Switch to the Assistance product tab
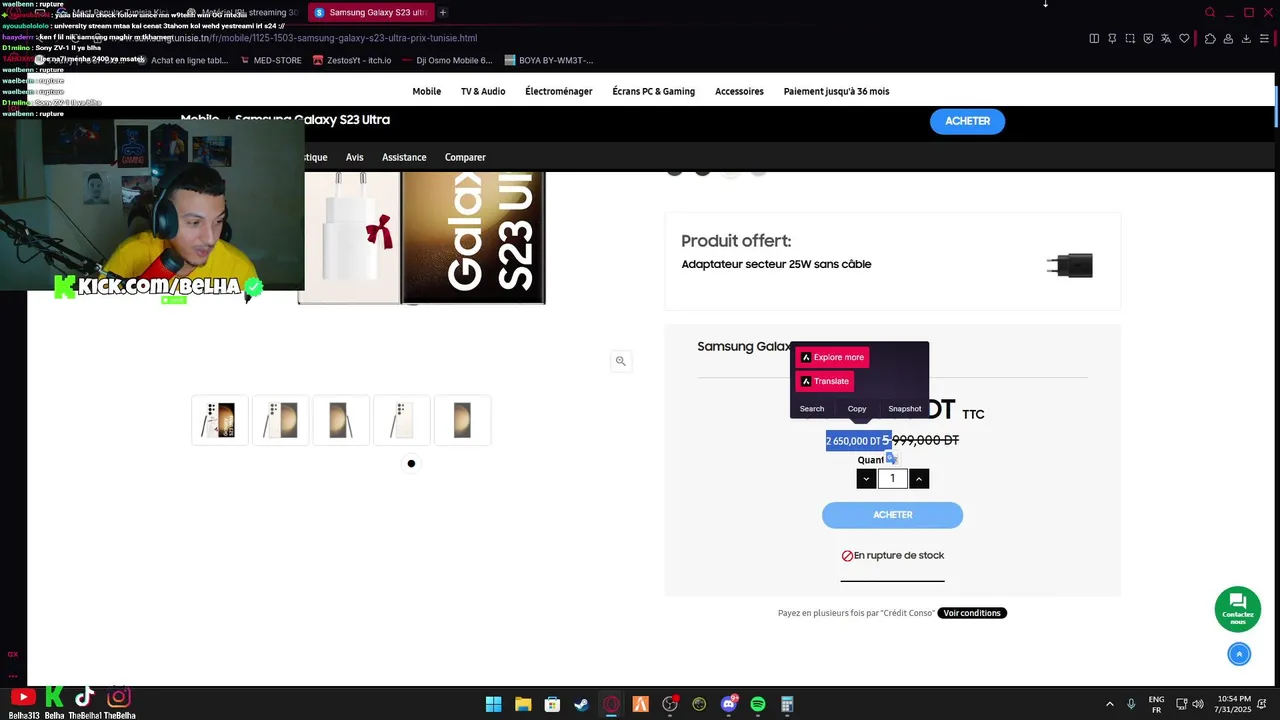Image resolution: width=1280 pixels, height=720 pixels. point(404,157)
